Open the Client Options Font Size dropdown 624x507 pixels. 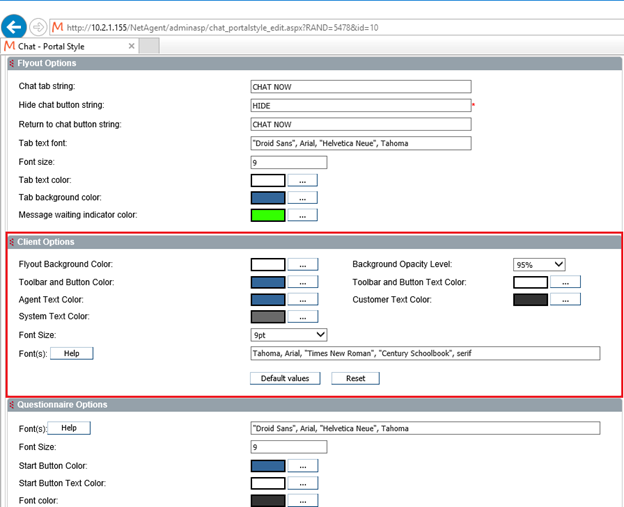coord(289,334)
